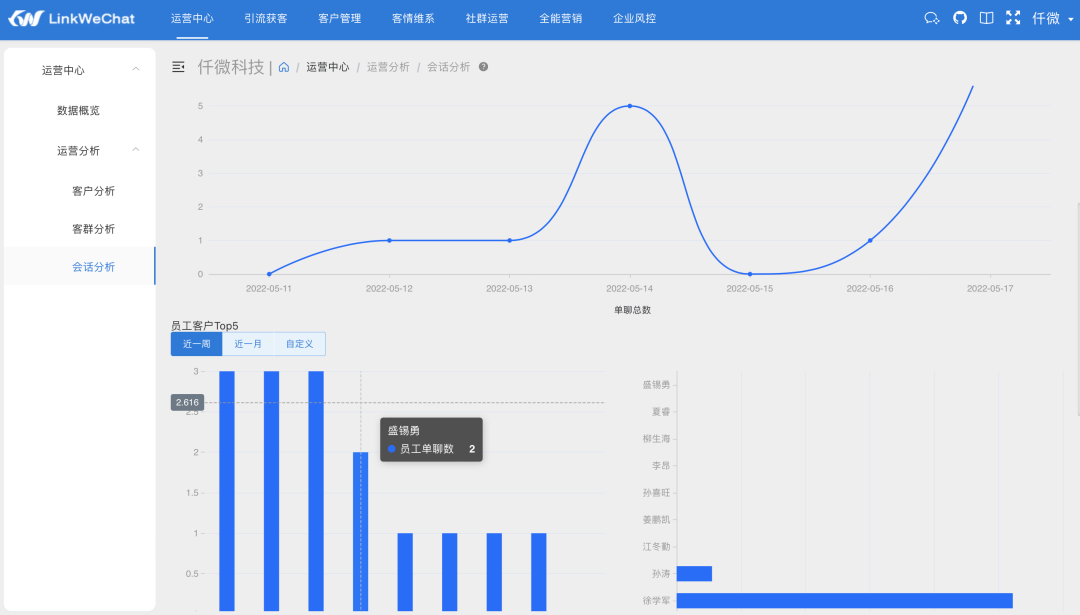1080x615 pixels.
Task: Click 会话分析 breadcrumb text
Action: pos(448,67)
